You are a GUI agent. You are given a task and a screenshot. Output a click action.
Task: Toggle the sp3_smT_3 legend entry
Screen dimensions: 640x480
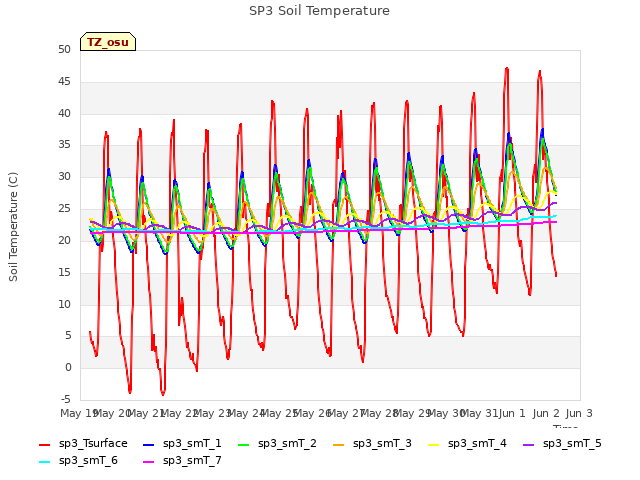pyautogui.click(x=373, y=444)
